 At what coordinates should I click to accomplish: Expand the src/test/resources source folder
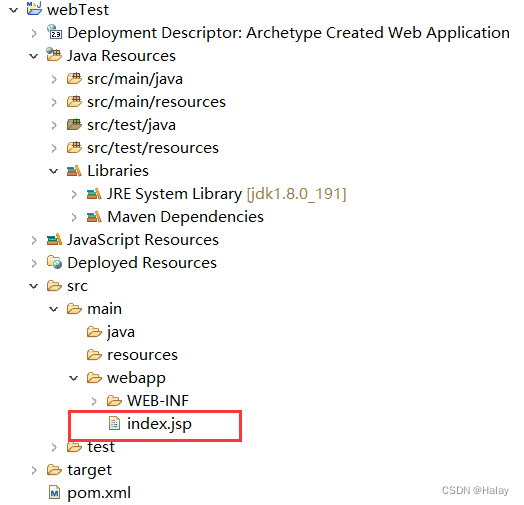click(x=54, y=148)
